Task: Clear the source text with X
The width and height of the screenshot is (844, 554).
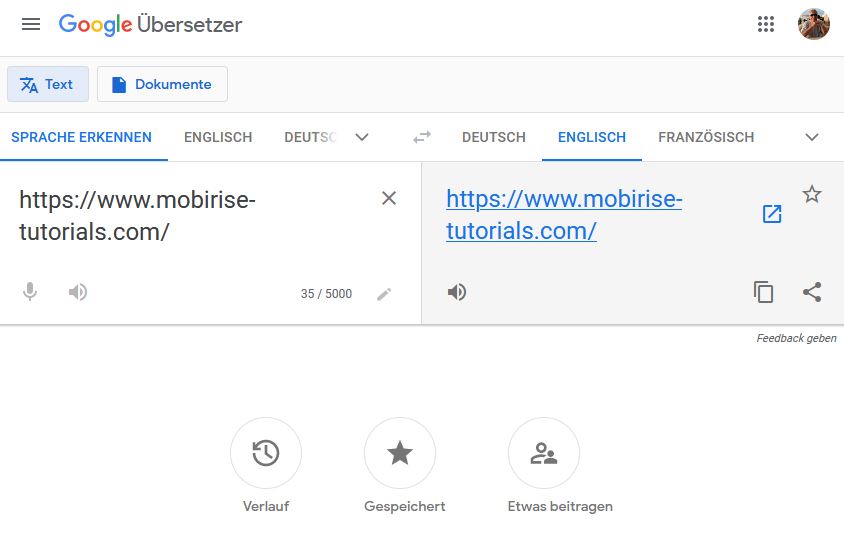Action: pos(389,198)
